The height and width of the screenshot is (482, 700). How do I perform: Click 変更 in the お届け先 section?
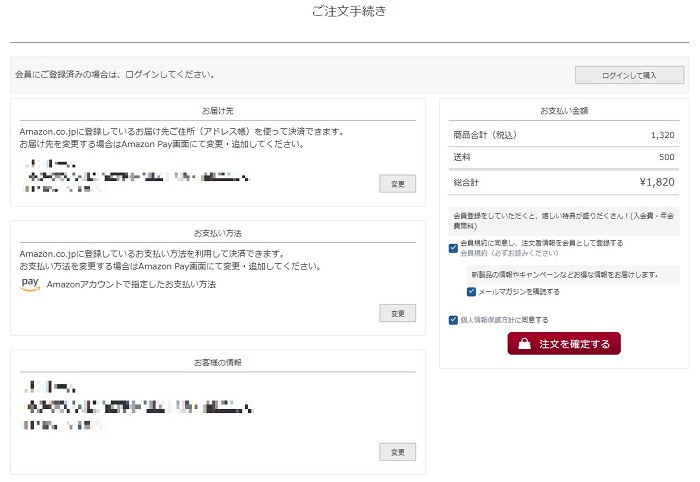[397, 183]
